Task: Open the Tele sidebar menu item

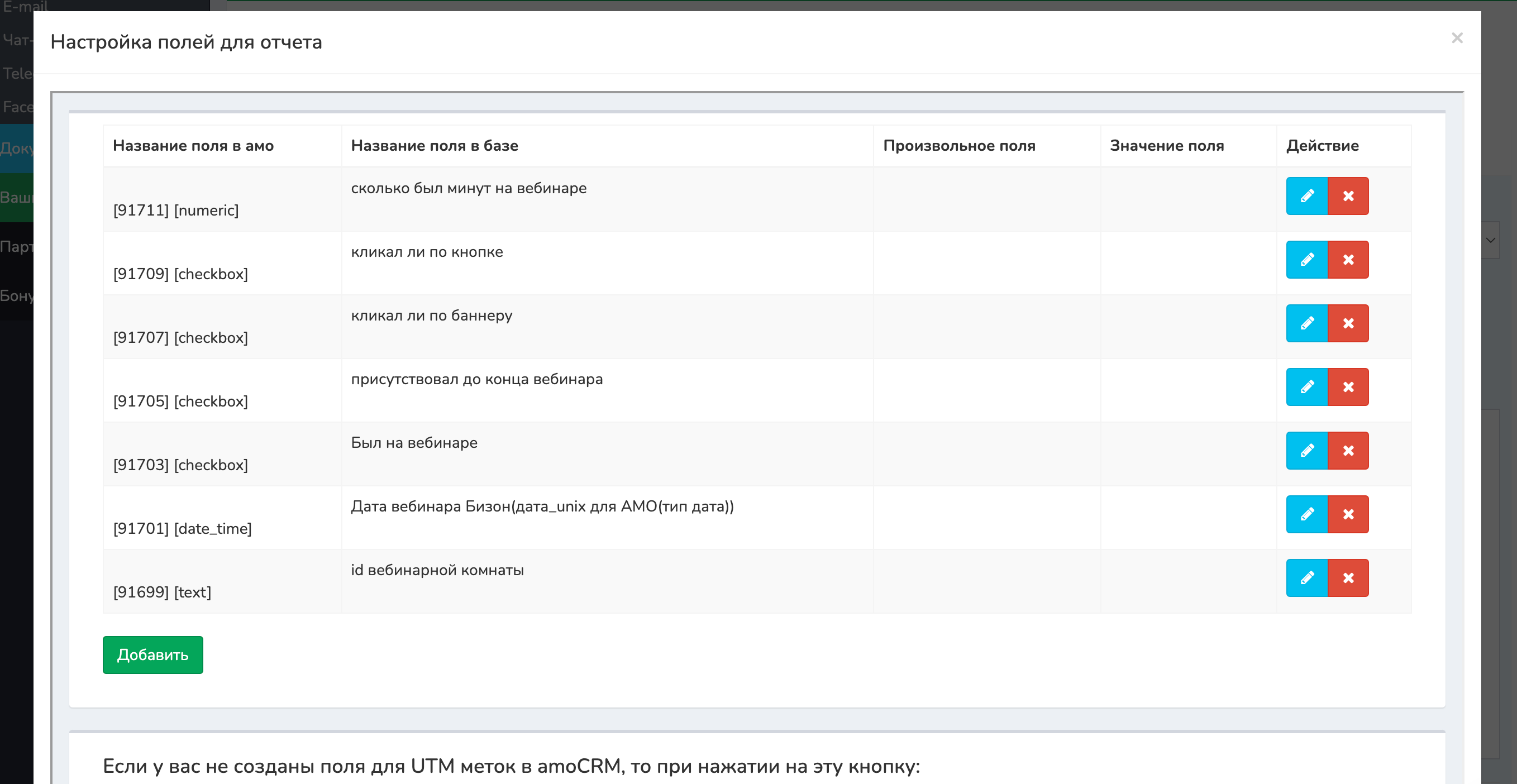Action: coord(17,74)
